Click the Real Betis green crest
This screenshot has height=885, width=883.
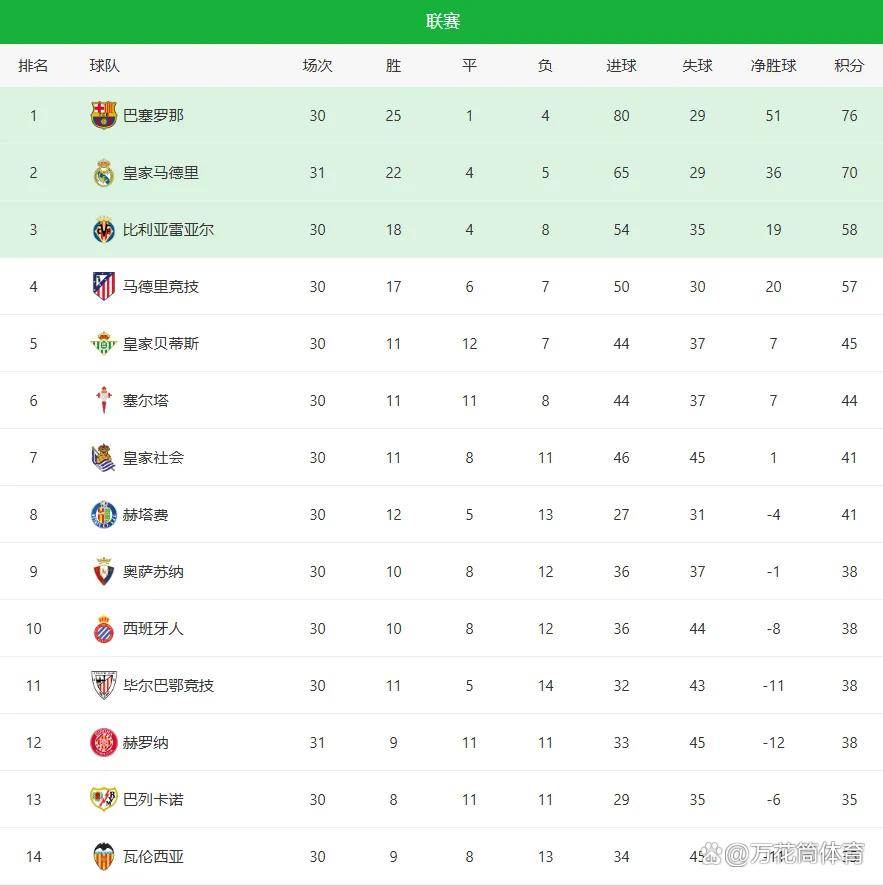104,344
